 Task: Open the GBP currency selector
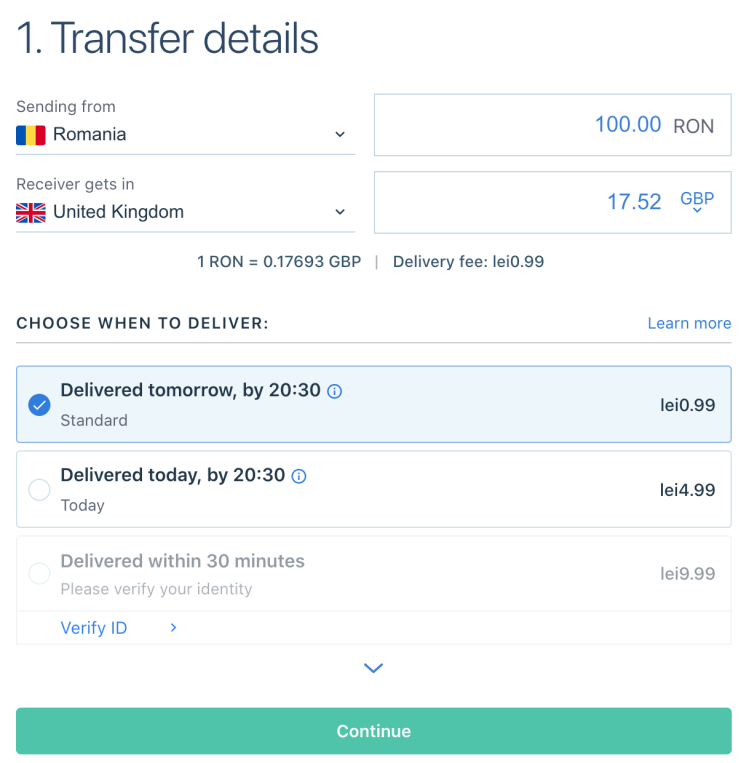(x=697, y=202)
